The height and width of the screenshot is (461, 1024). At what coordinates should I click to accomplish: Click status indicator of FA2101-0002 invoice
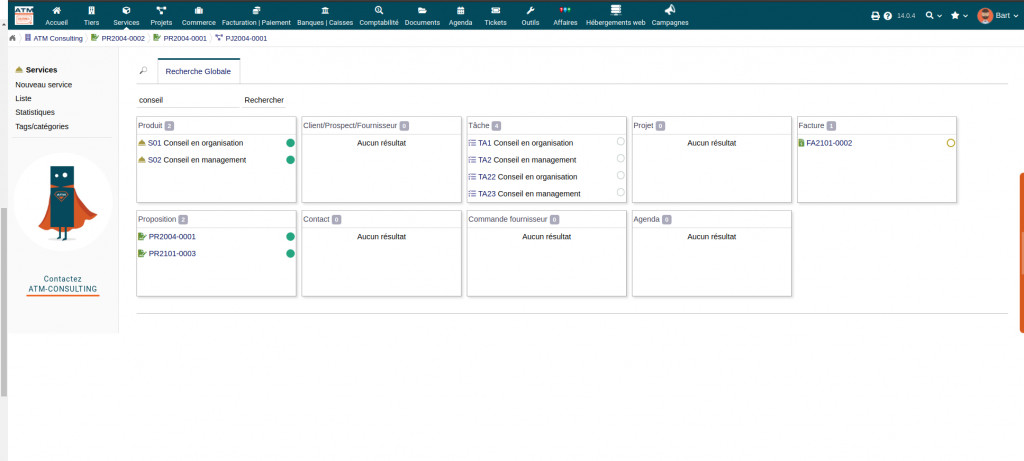(951, 143)
